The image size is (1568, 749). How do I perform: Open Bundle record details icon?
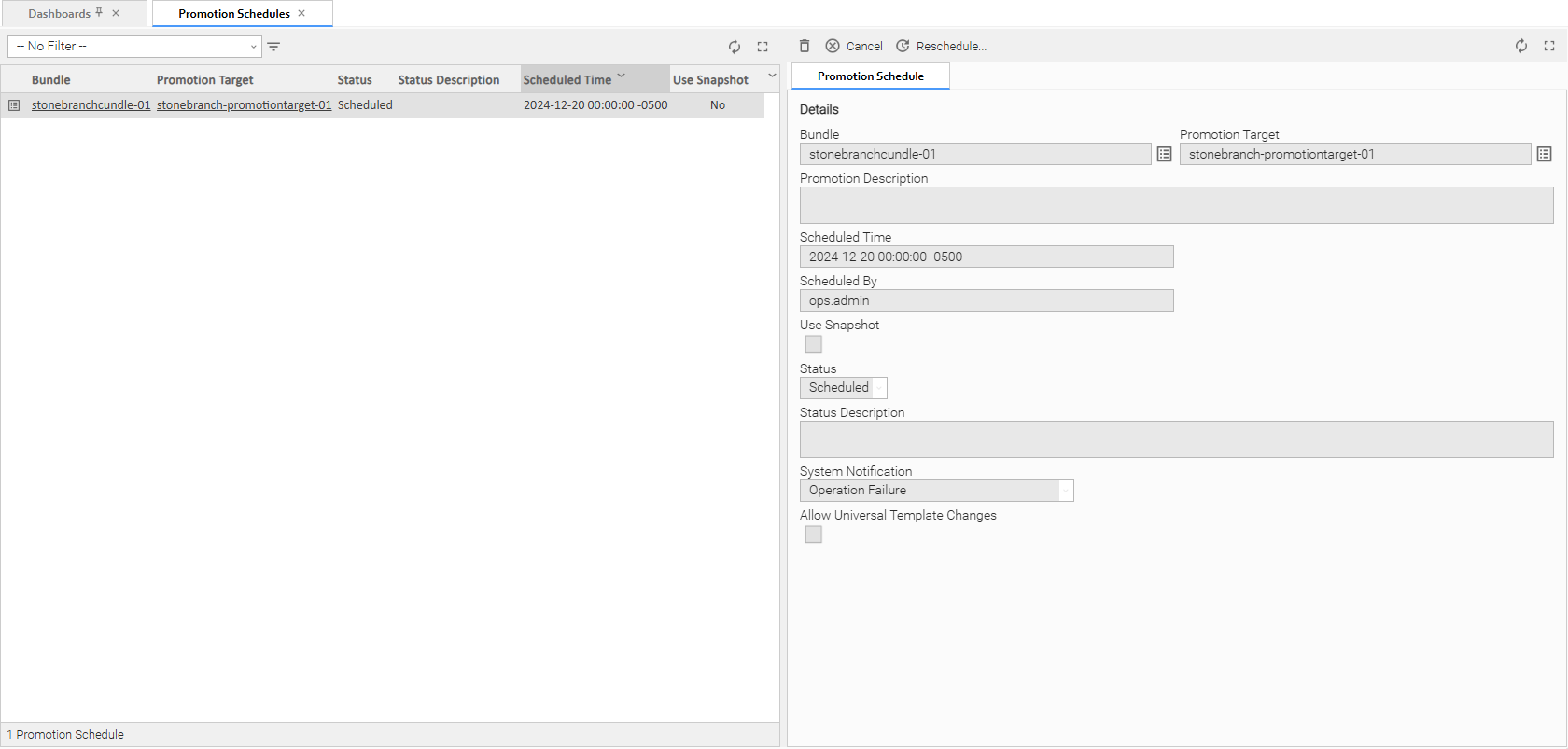pyautogui.click(x=1164, y=155)
